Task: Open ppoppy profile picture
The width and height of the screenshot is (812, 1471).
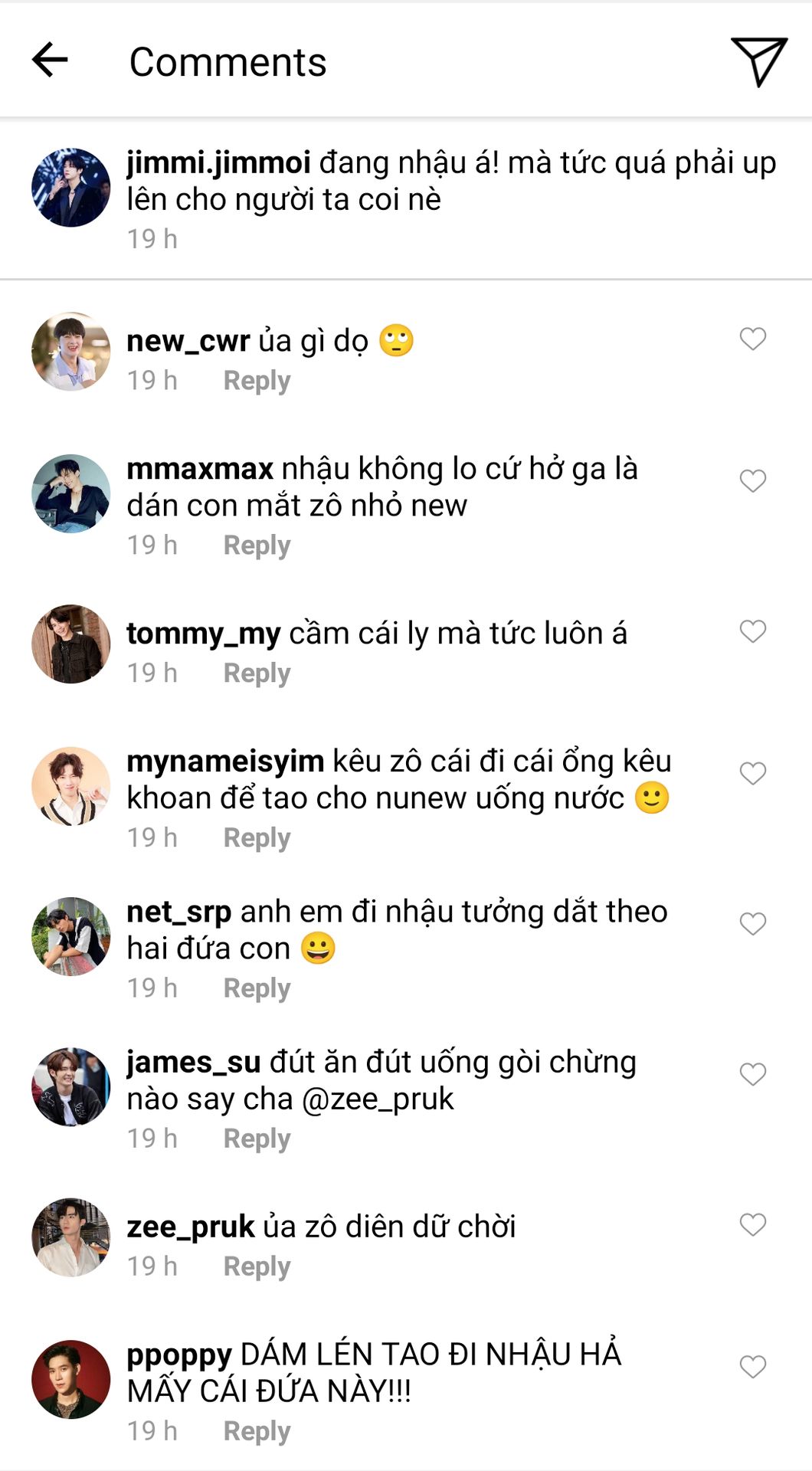Action: point(70,1379)
